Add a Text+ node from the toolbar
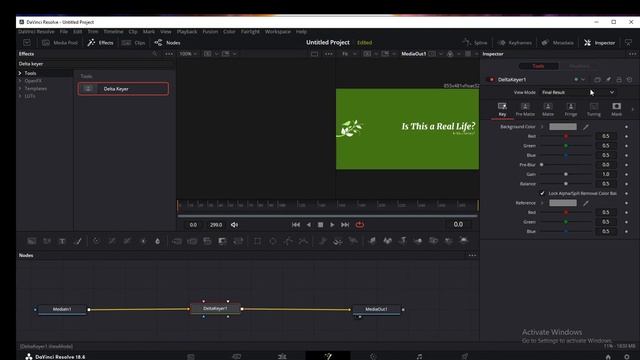Screen dimensions: 640x360 coord(62,241)
